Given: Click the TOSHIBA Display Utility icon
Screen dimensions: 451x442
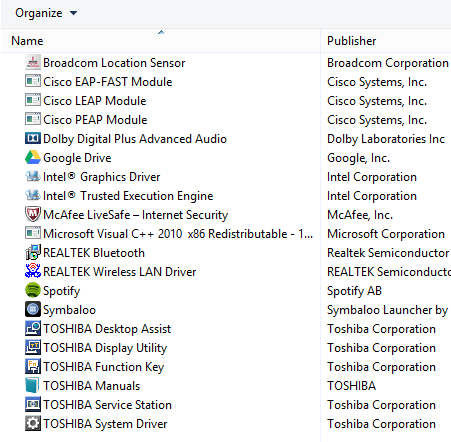Looking at the screenshot, I should click(33, 347).
